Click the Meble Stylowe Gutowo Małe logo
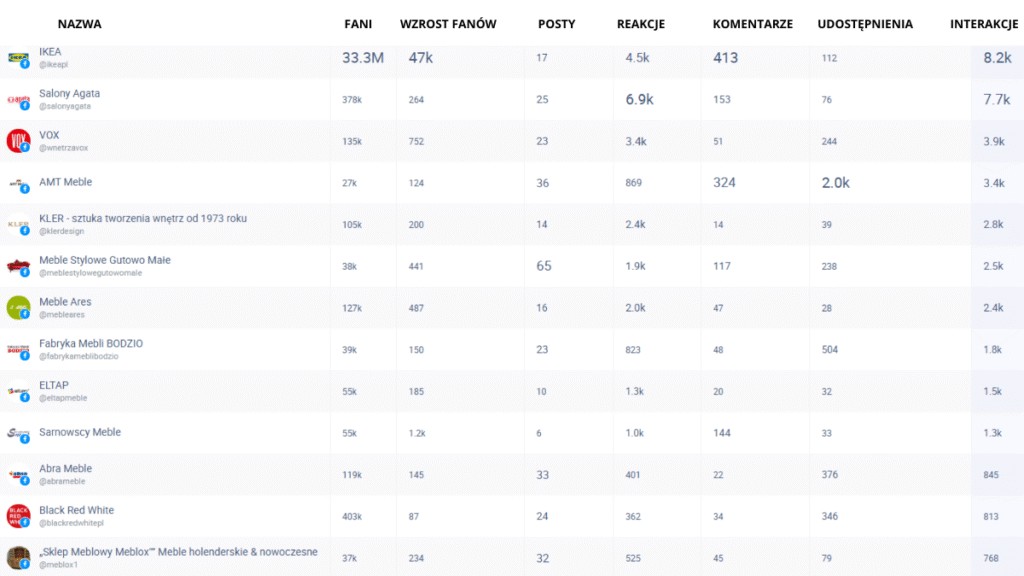The image size is (1024, 576). coord(18,266)
